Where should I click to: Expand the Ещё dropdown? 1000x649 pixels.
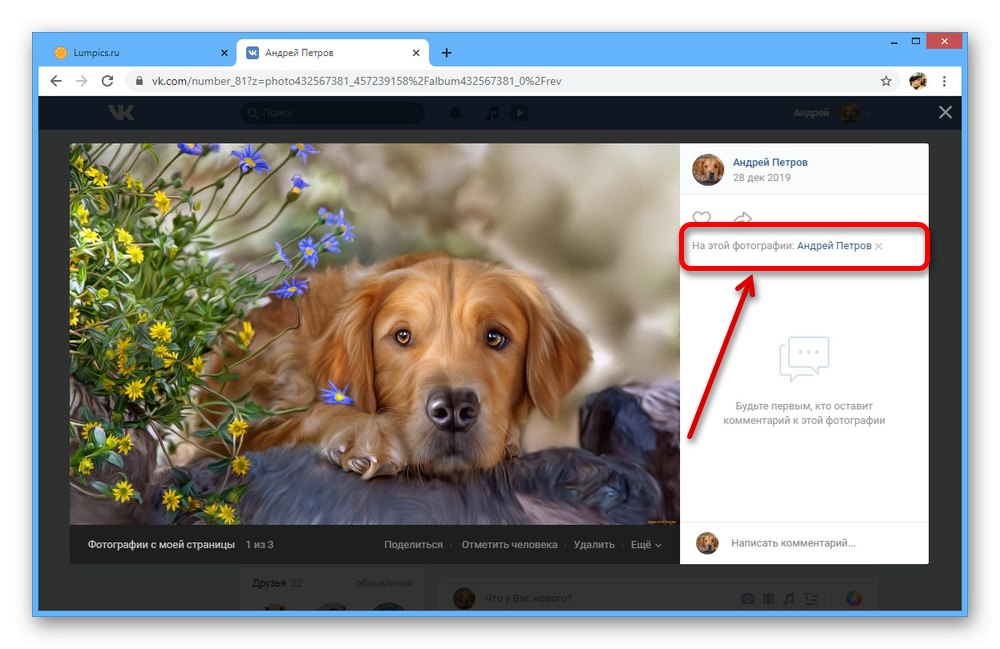point(646,544)
